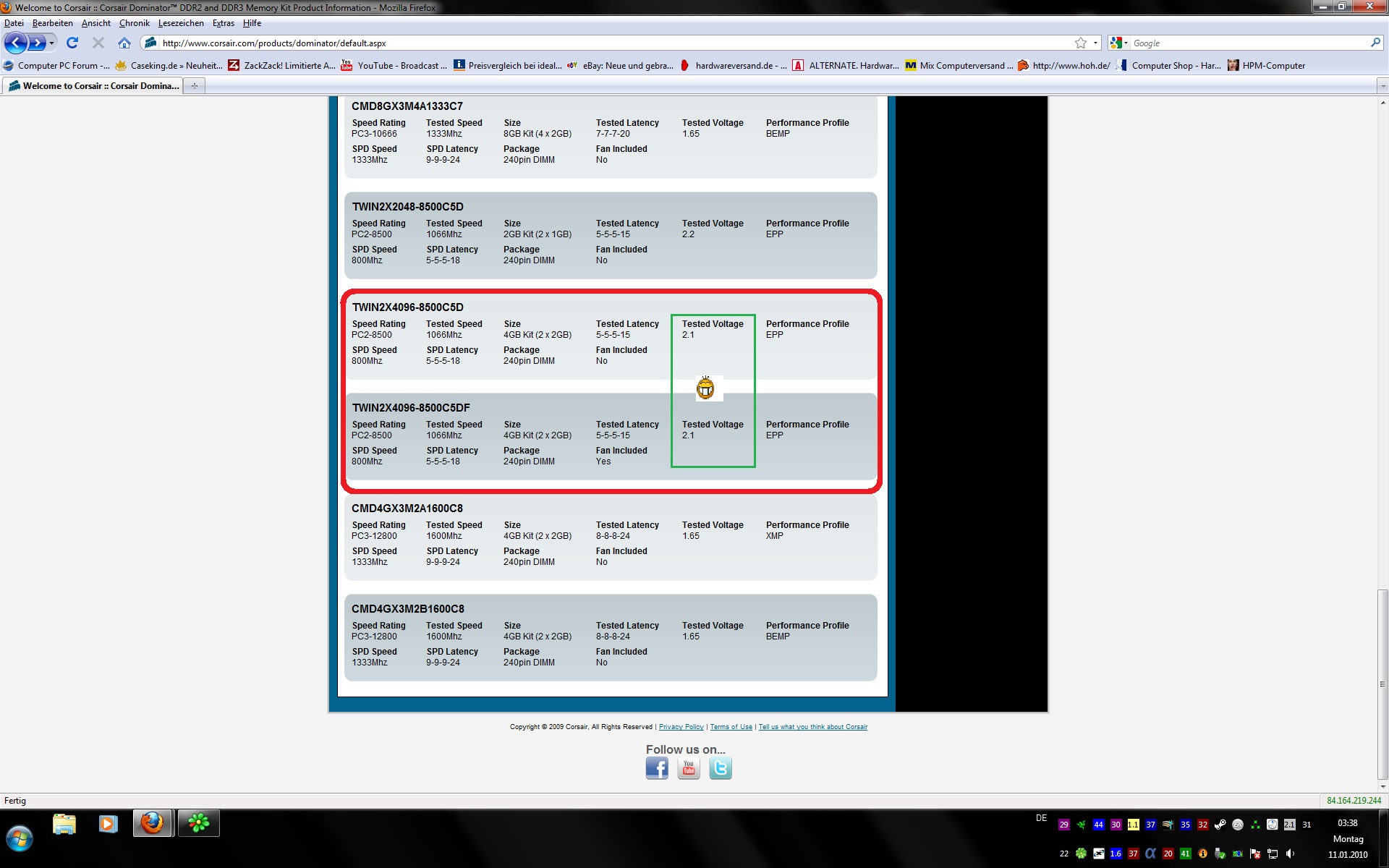1389x868 pixels.
Task: Open ICQ from the taskbar
Action: 199,824
